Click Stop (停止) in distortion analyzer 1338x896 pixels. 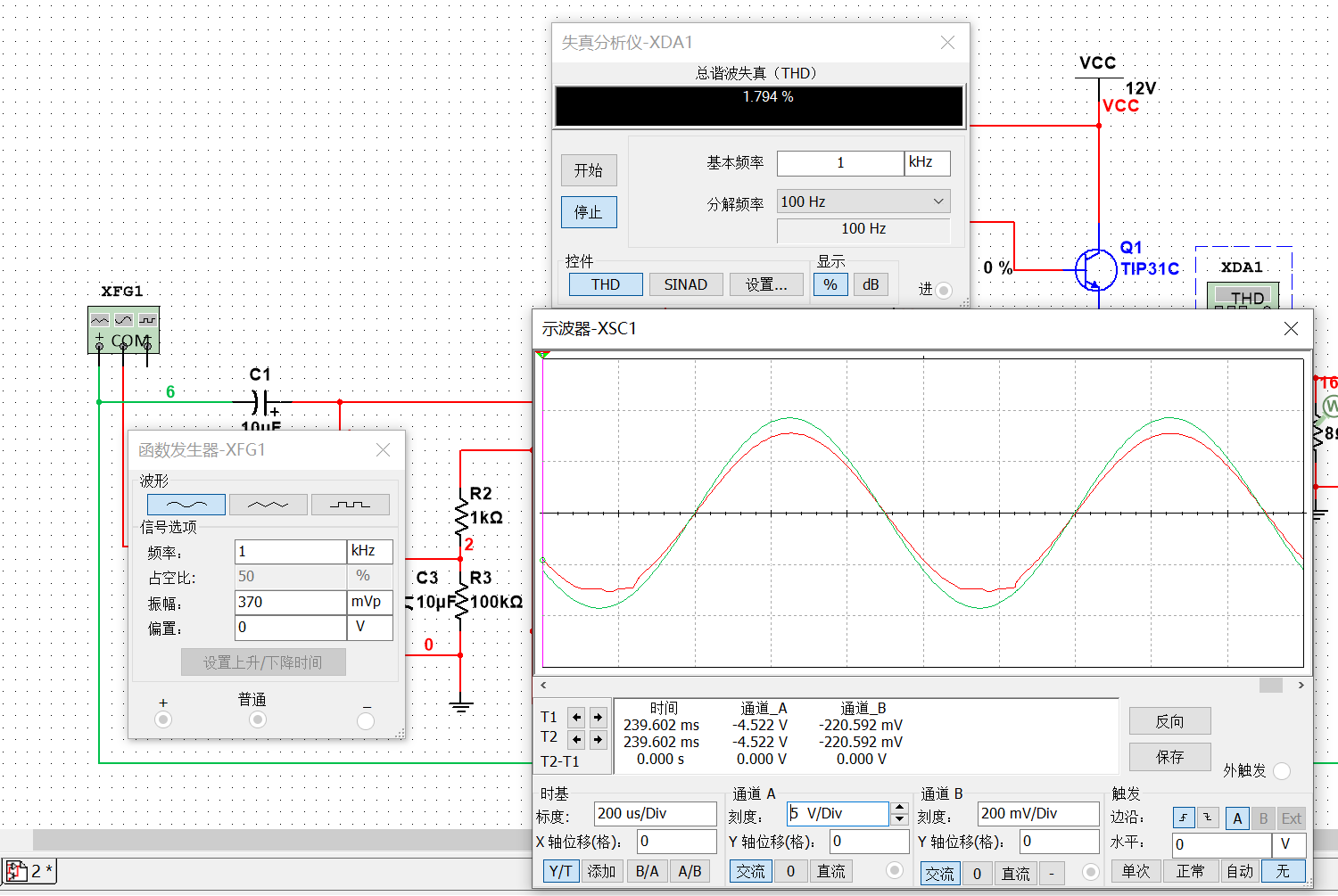click(589, 212)
